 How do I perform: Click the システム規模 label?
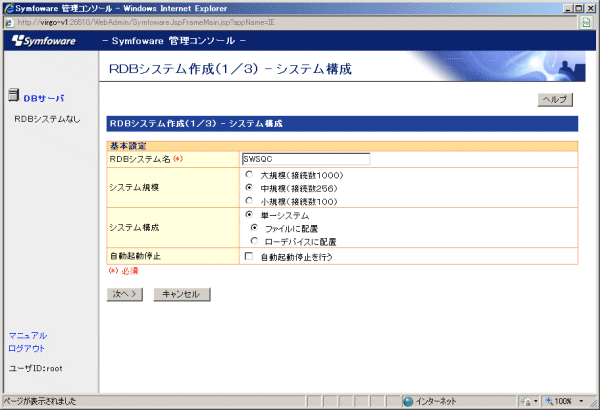click(134, 188)
